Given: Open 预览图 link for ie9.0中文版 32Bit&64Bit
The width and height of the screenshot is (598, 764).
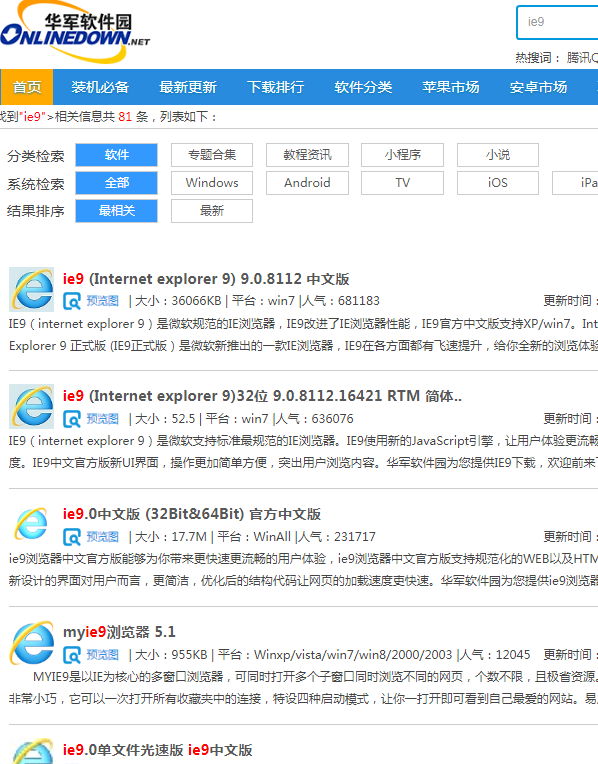Looking at the screenshot, I should coord(102,537).
